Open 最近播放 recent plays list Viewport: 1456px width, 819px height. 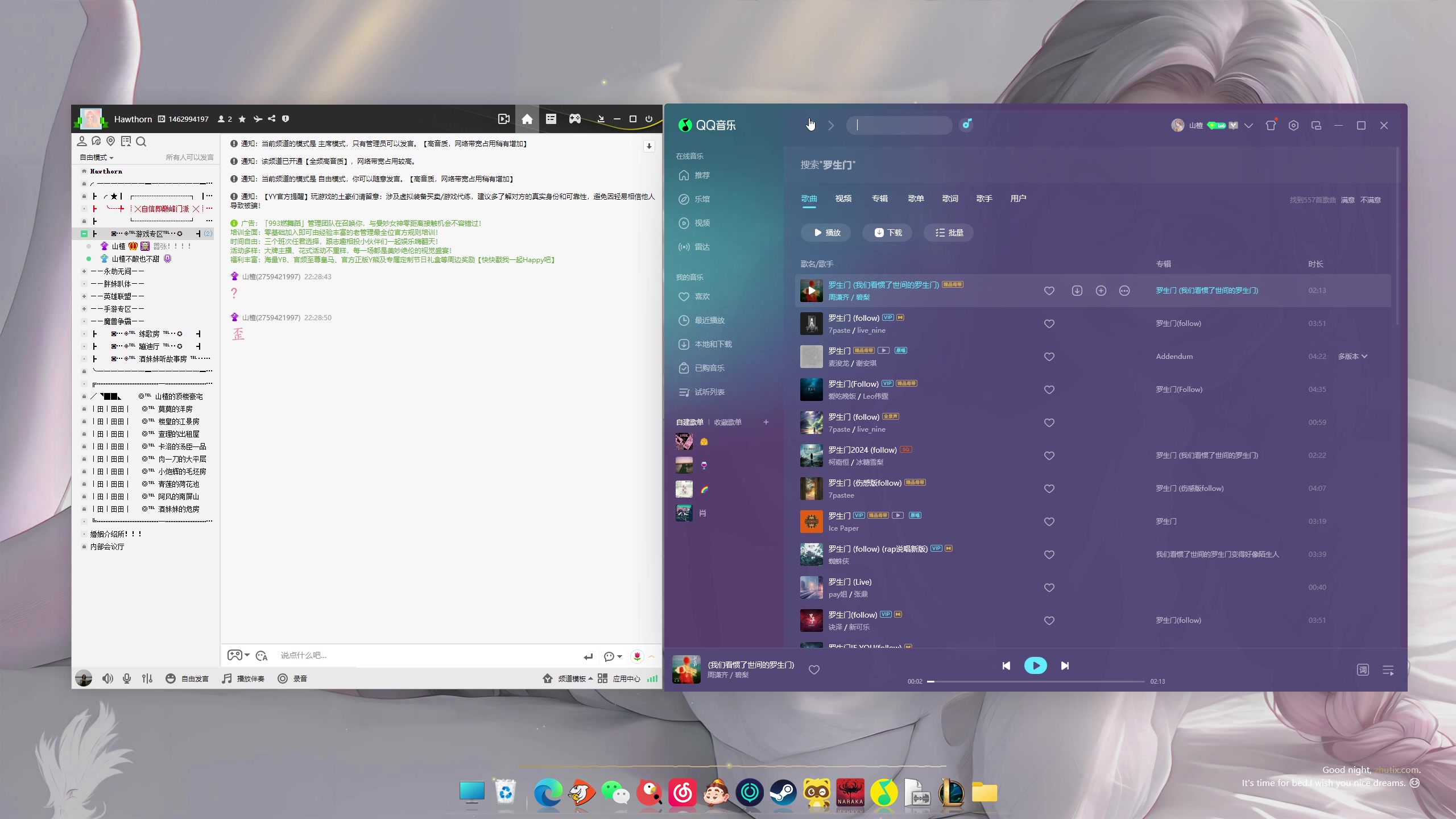point(702,320)
